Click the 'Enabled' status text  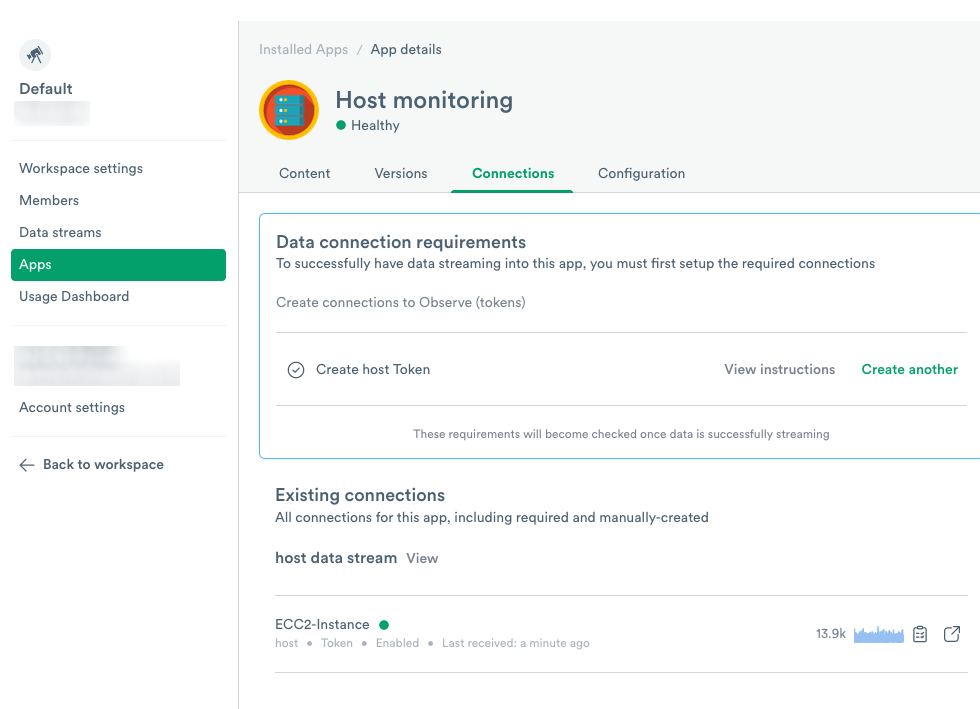click(398, 643)
